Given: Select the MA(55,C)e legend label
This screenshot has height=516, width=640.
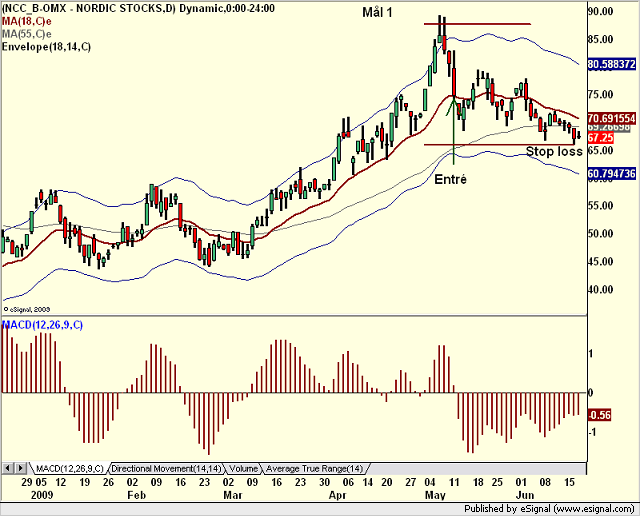Looking at the screenshot, I should [27, 34].
